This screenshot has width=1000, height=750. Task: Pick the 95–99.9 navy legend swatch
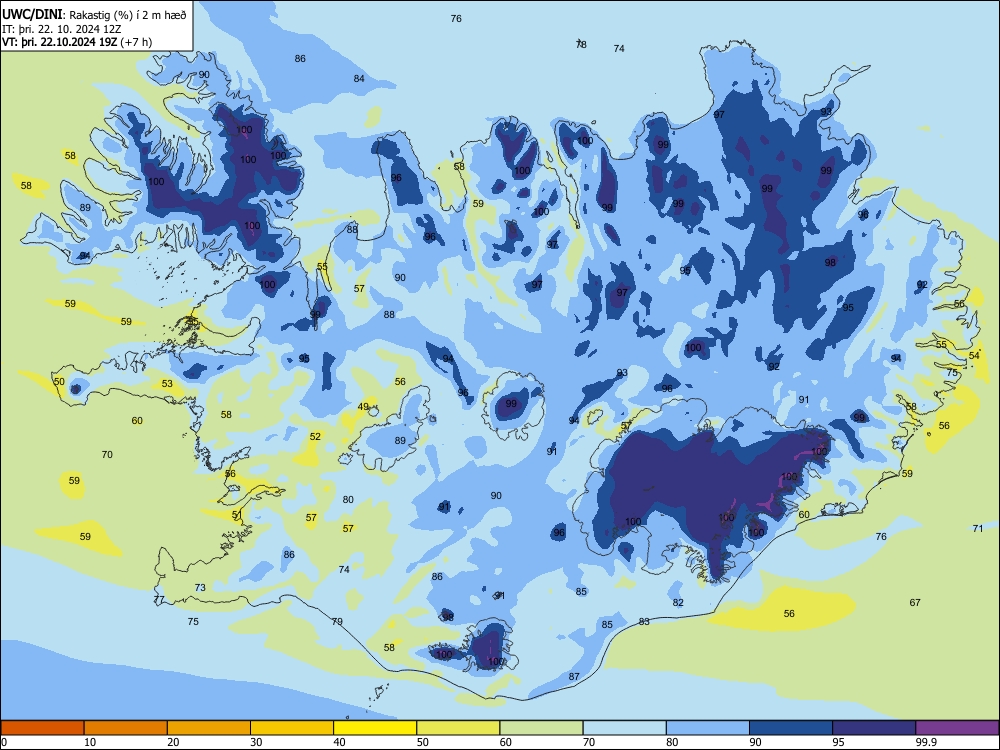(x=874, y=728)
